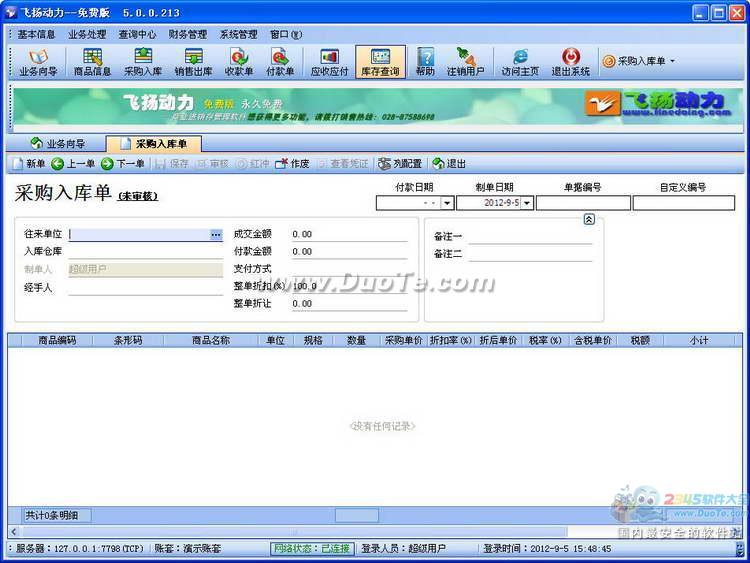
Task: Open the 销售出库 toolbar icon
Action: click(193, 62)
